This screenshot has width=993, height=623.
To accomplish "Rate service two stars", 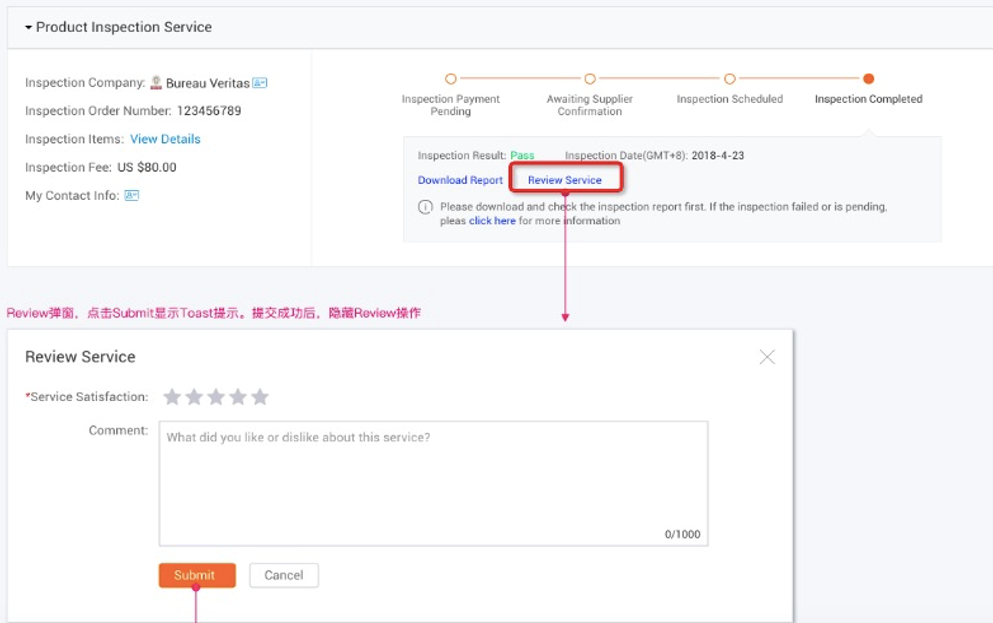I will [194, 397].
